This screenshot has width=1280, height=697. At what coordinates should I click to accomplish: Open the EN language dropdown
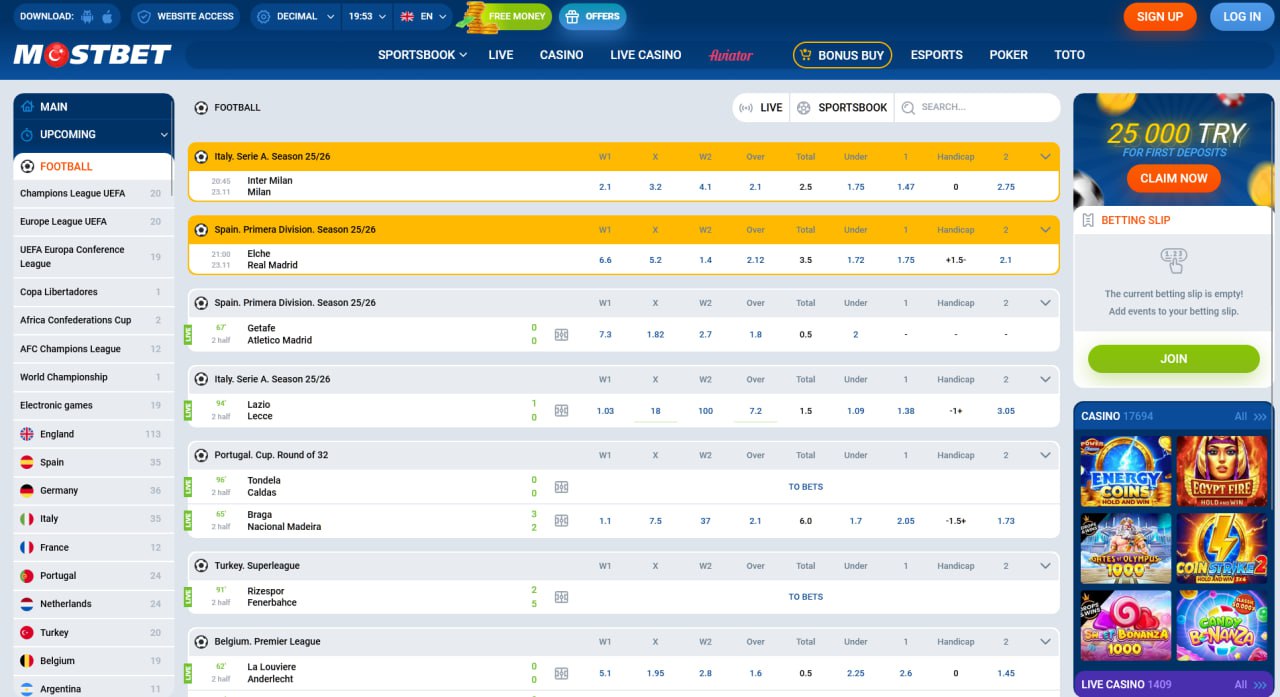click(x=423, y=17)
